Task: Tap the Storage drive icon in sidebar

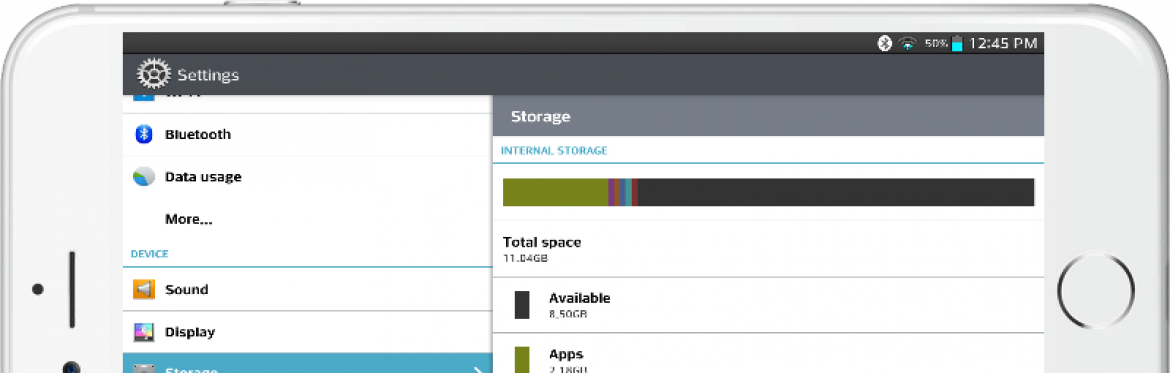Action: tap(144, 369)
